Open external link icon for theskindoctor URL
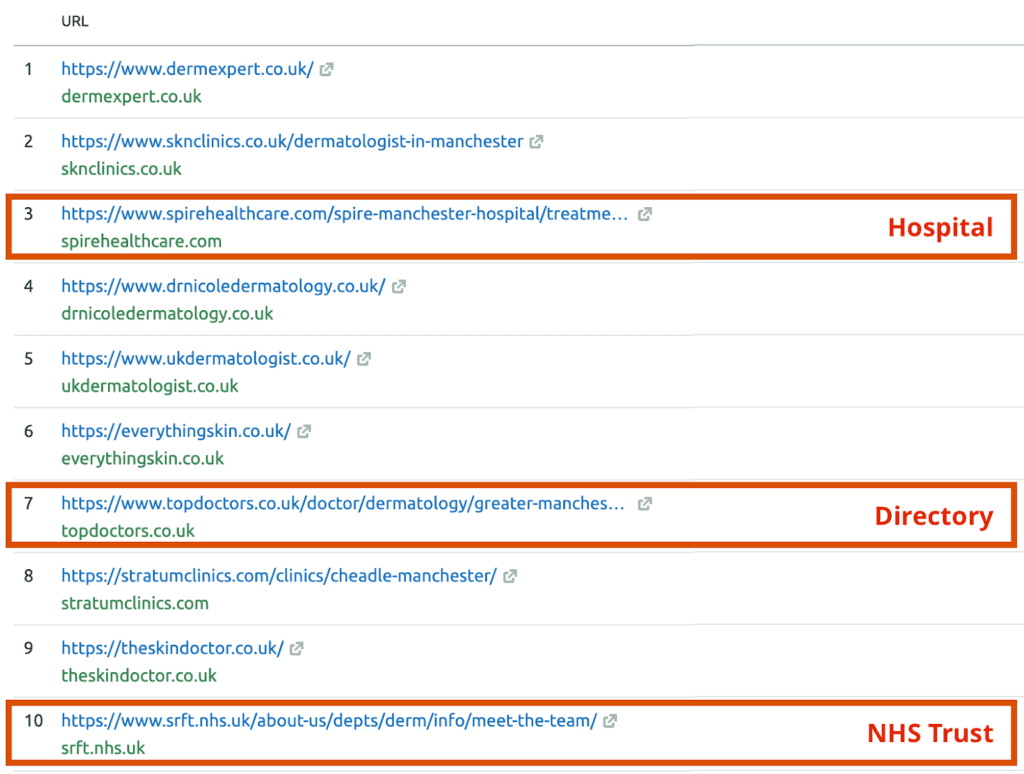This screenshot has height=774, width=1024. [296, 649]
